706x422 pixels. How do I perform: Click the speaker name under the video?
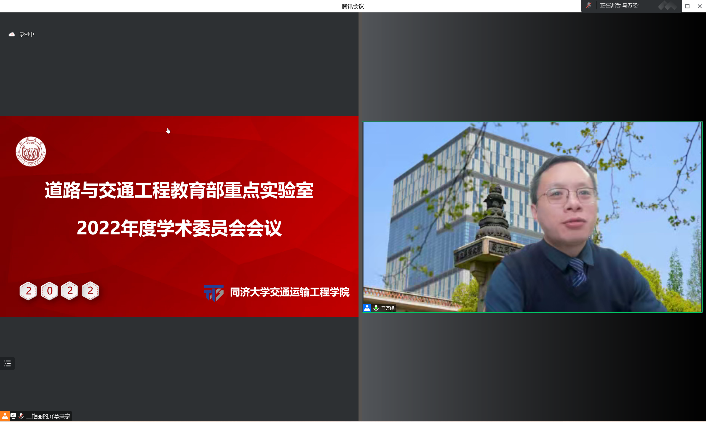tap(387, 308)
